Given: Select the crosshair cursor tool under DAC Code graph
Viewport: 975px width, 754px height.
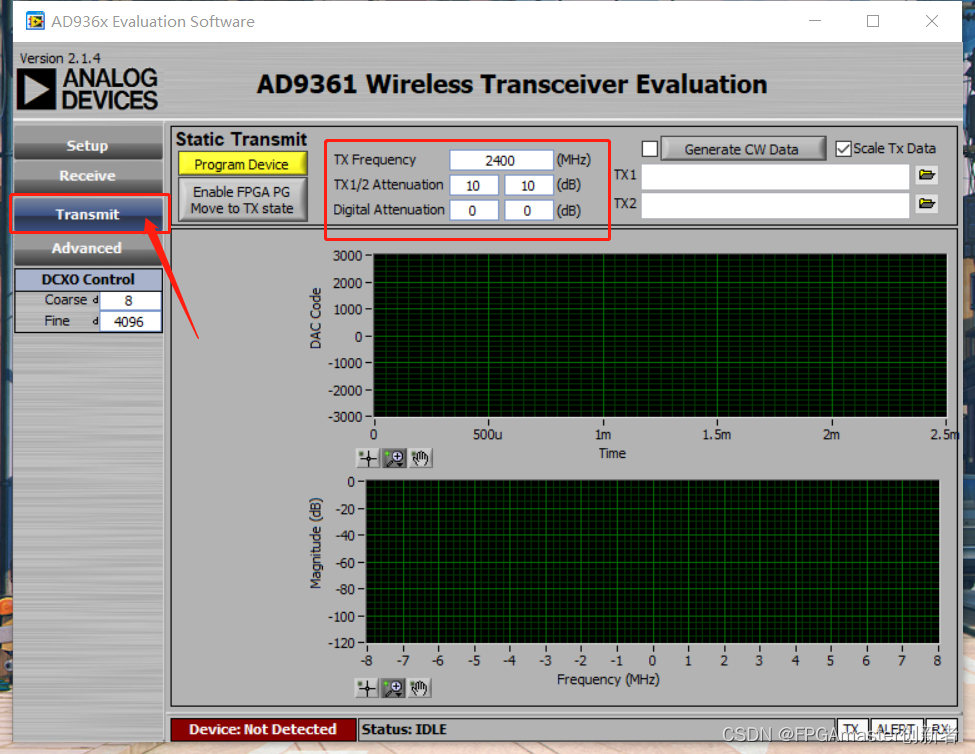Looking at the screenshot, I should pyautogui.click(x=368, y=459).
